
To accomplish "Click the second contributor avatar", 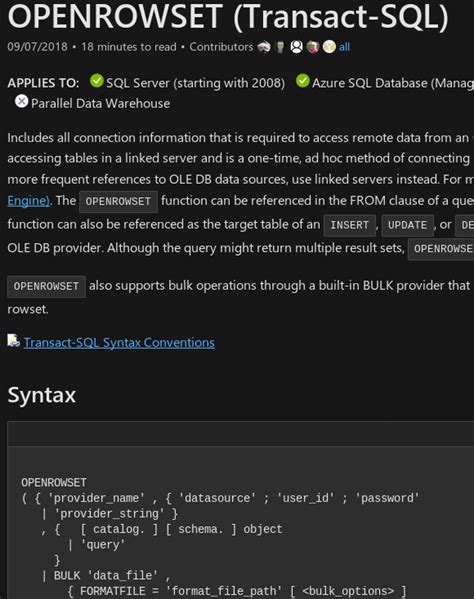I will pyautogui.click(x=280, y=47).
